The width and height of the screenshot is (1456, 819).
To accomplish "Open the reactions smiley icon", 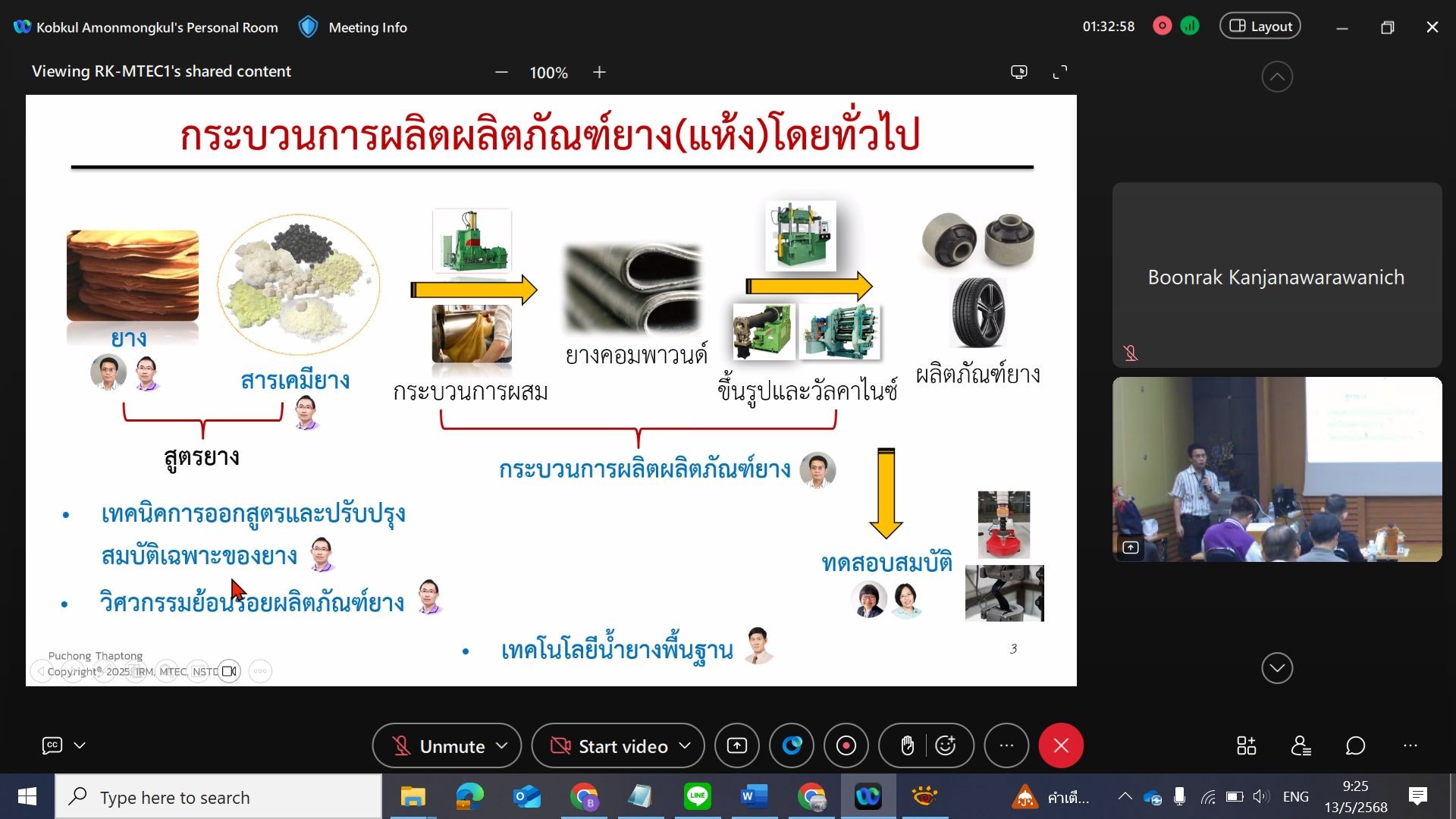I will click(x=946, y=746).
